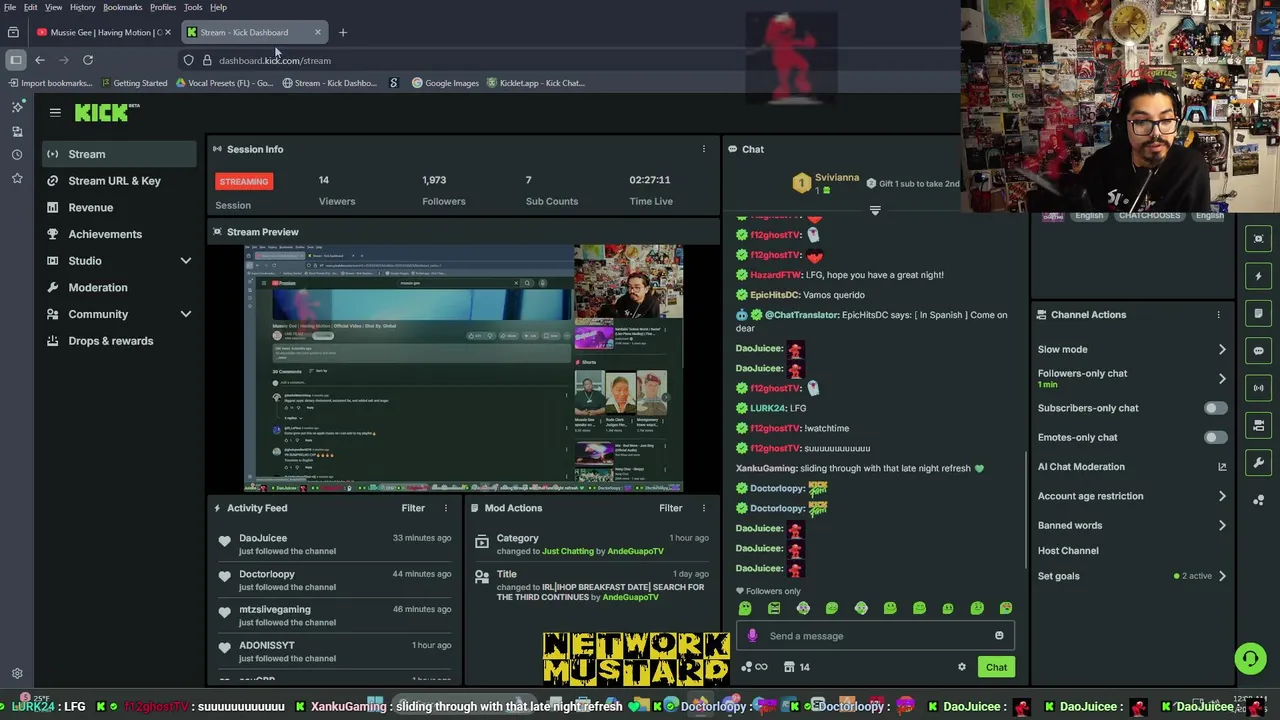
Task: Click the lightning bolt icon in right rail
Action: coord(1259,276)
